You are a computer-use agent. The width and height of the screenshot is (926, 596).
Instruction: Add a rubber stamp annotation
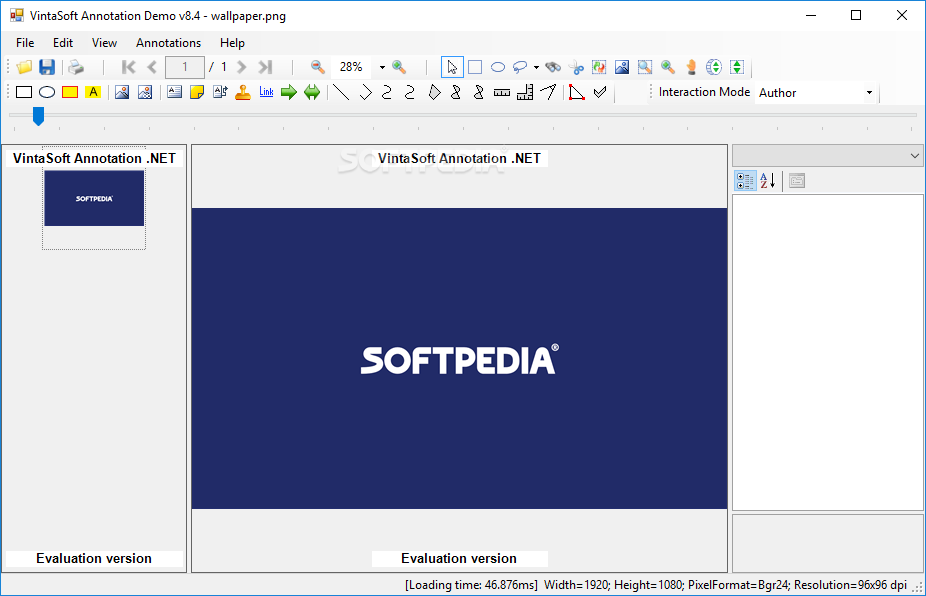coord(243,92)
